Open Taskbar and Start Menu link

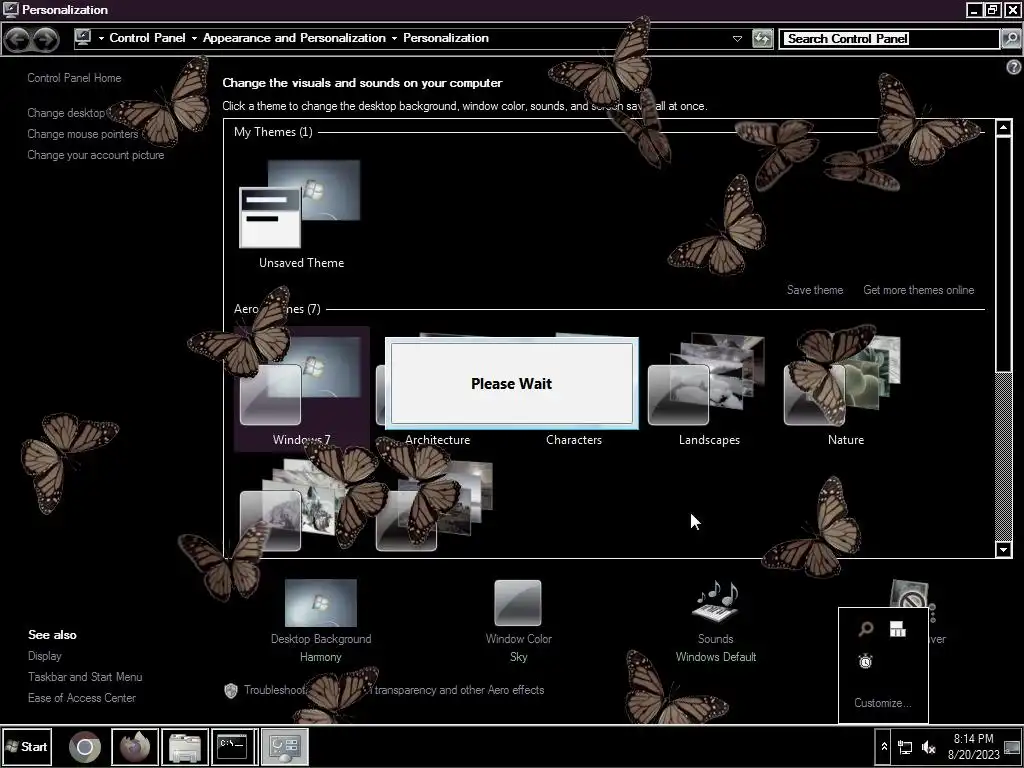point(85,677)
